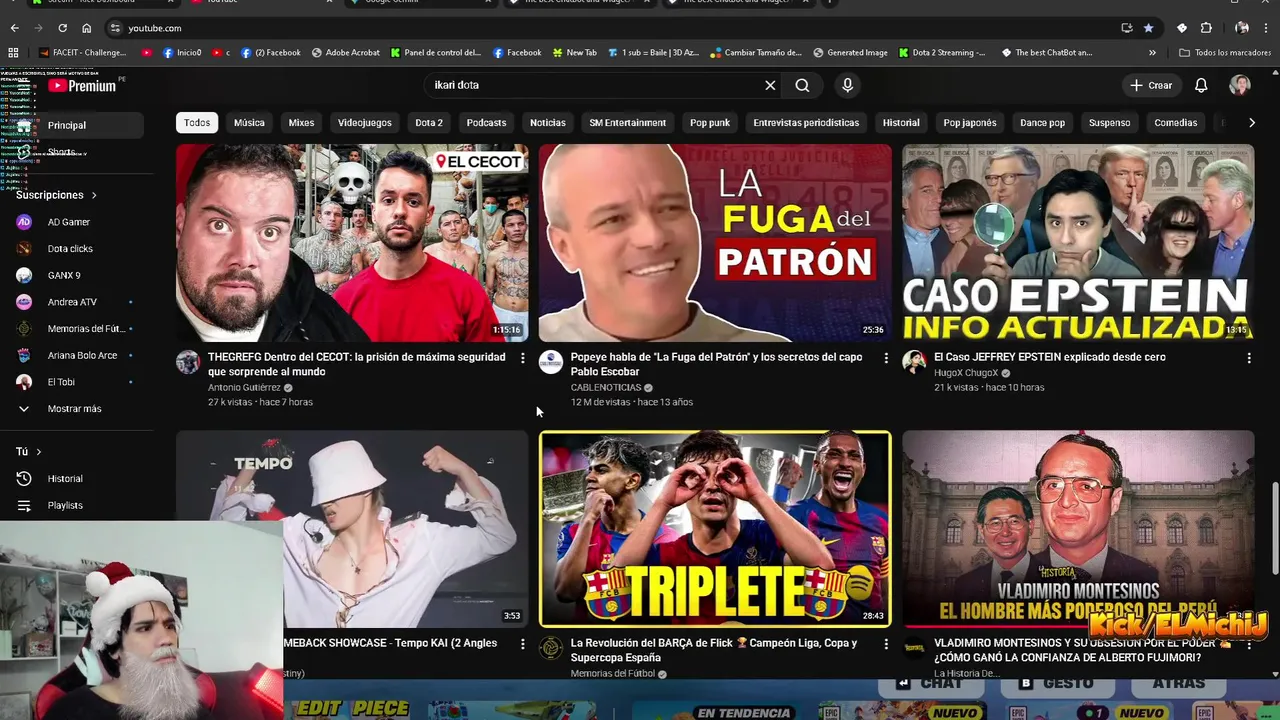Screen dimensions: 1280x720
Task: Open the Antonio Gutiérrez channel avatar
Action: click(x=188, y=362)
